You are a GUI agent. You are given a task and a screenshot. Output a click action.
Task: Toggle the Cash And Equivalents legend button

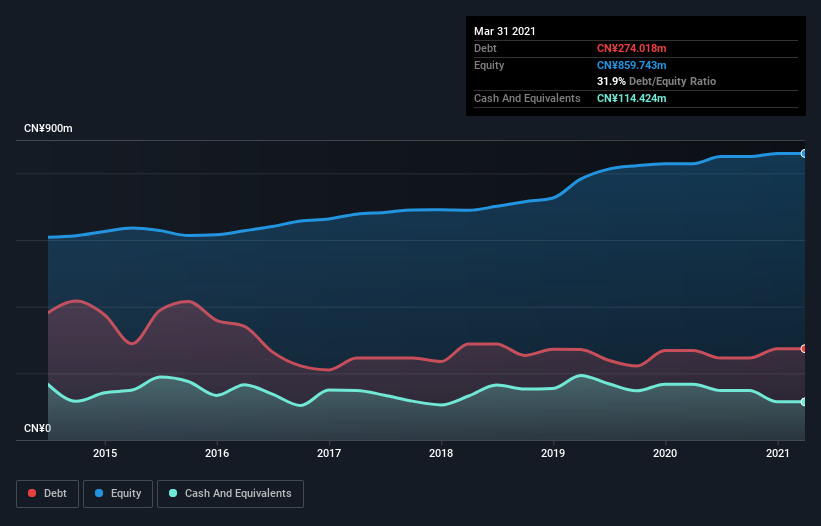230,494
